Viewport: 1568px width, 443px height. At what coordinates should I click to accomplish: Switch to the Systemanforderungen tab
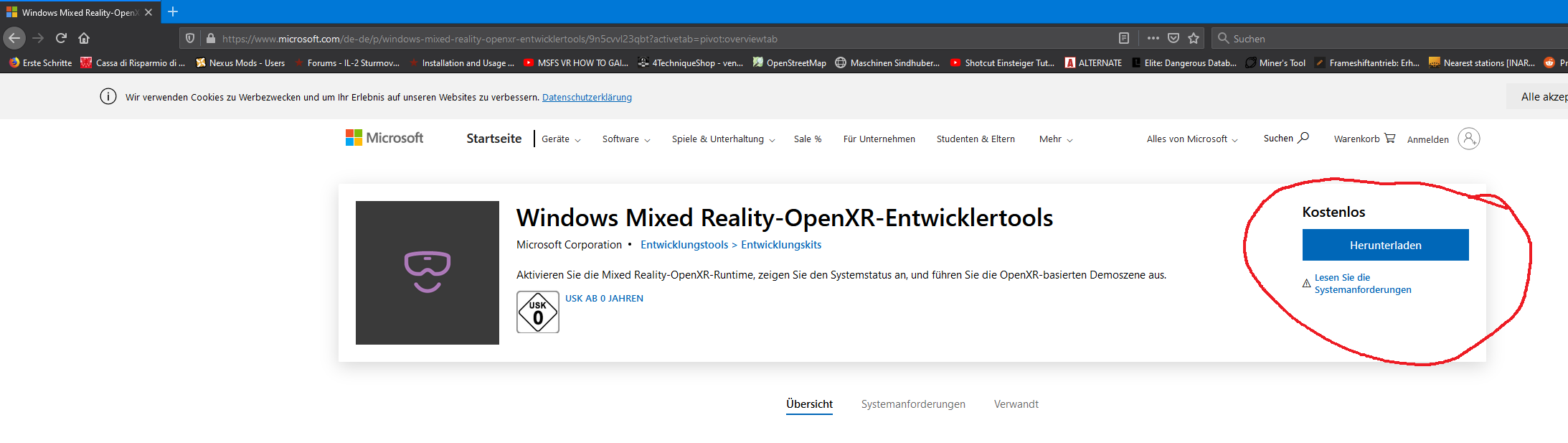[913, 404]
